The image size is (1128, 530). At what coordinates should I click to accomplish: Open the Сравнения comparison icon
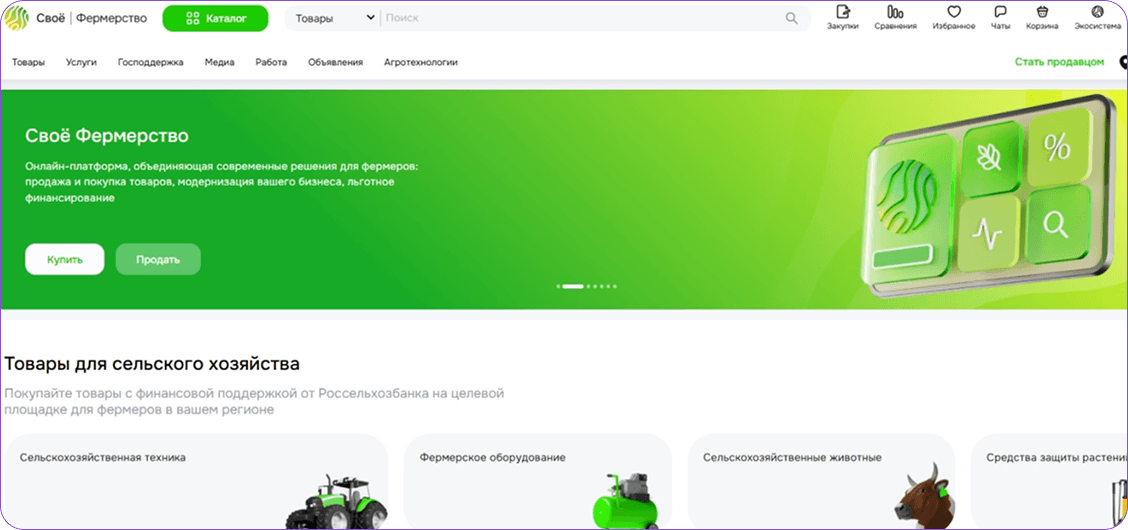(895, 13)
